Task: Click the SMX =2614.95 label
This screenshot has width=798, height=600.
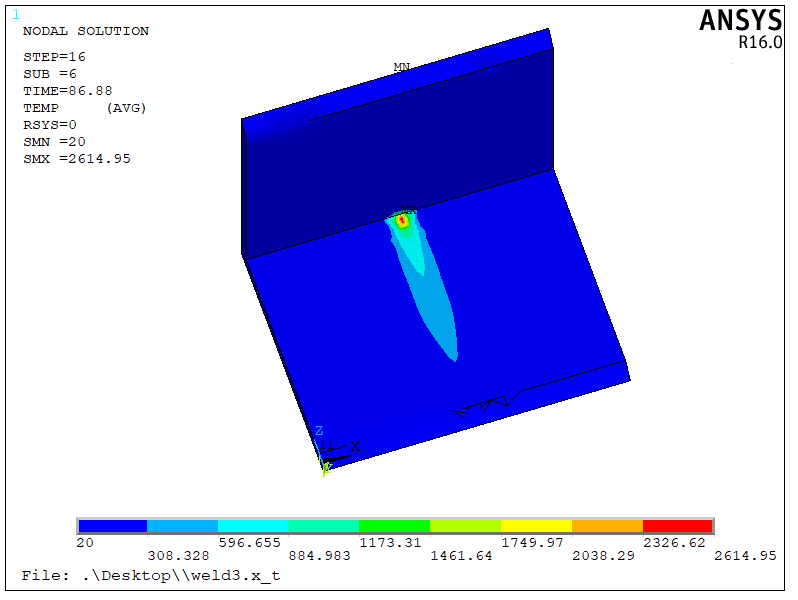Action: [x=77, y=159]
